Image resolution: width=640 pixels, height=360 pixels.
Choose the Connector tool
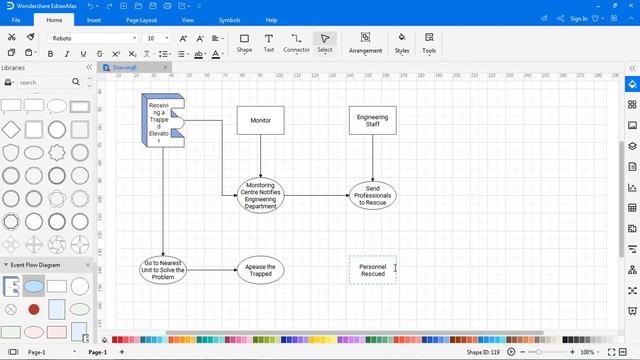[296, 43]
